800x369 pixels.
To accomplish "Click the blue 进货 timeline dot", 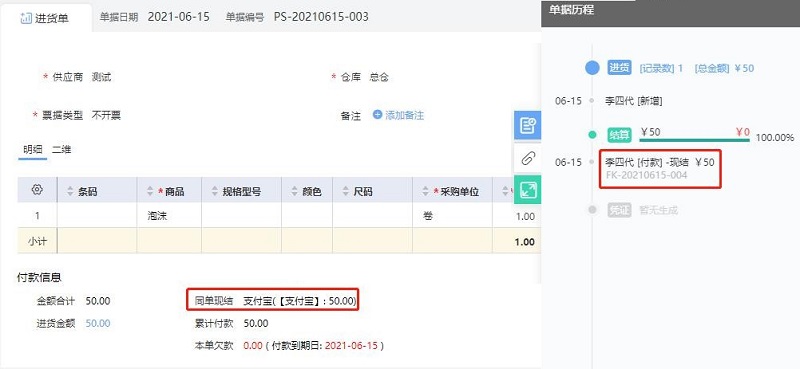I will pyautogui.click(x=592, y=68).
